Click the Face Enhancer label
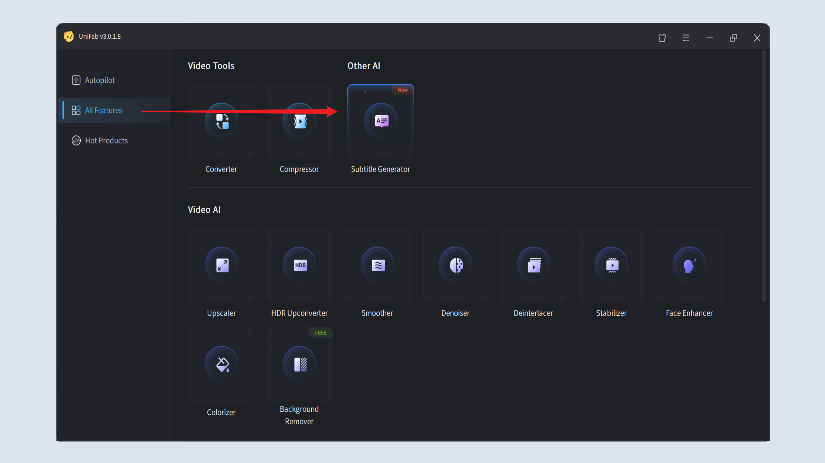Viewport: 825px width, 463px height. [x=689, y=313]
